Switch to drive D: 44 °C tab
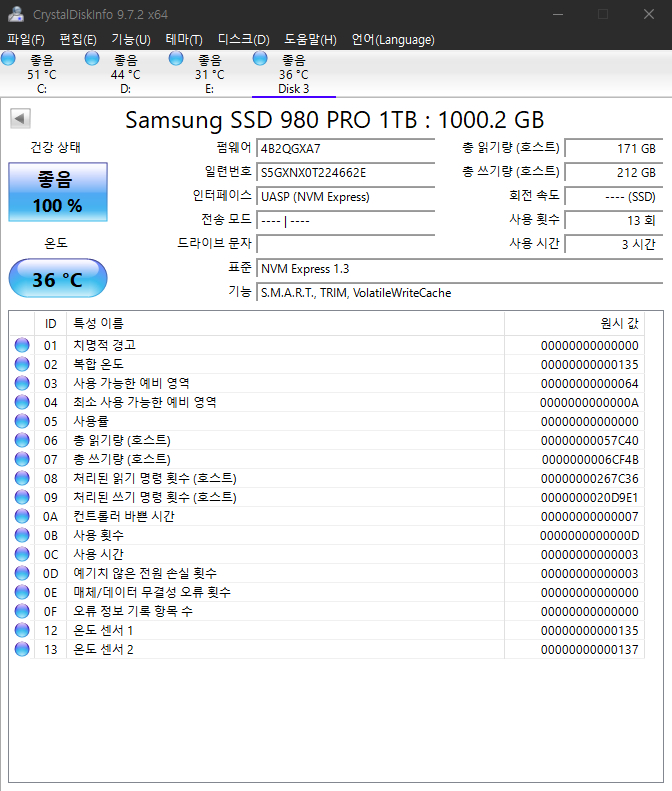The height and width of the screenshot is (791, 672). [x=126, y=74]
